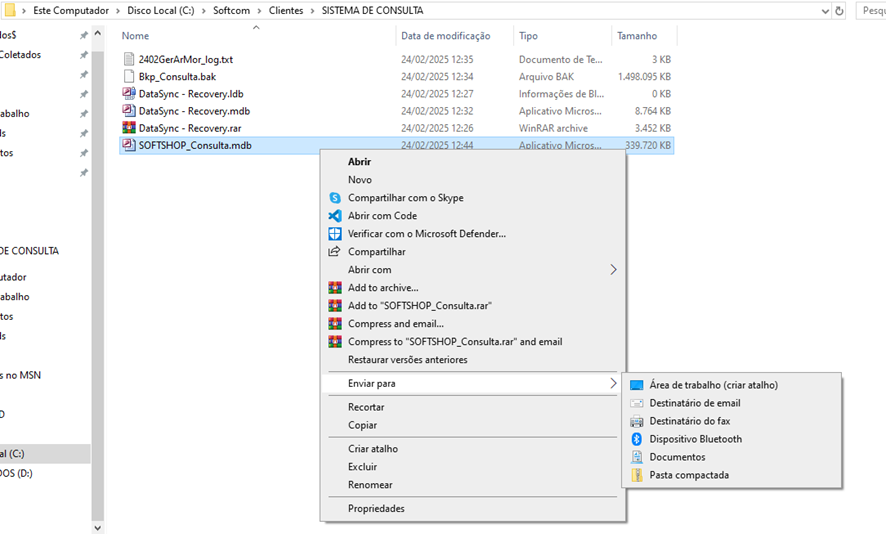Select Copiar from the context menu
This screenshot has width=886, height=534.
click(x=362, y=425)
